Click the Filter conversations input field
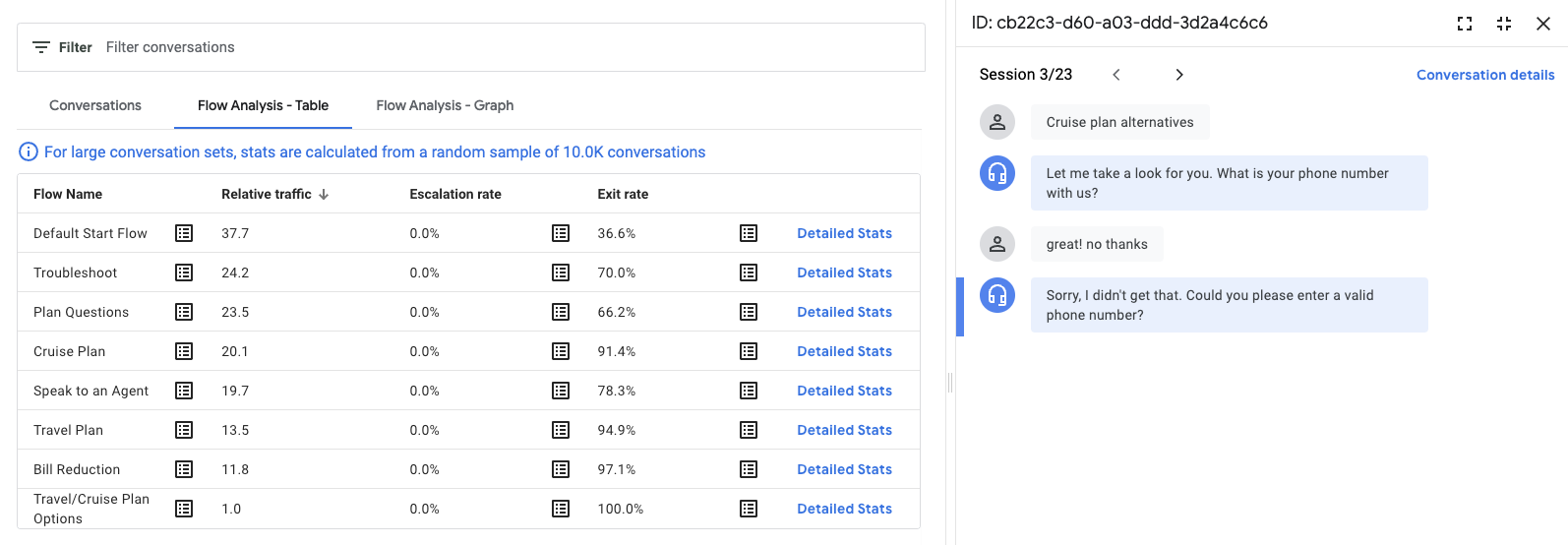Image resolution: width=1568 pixels, height=545 pixels. tap(492, 47)
